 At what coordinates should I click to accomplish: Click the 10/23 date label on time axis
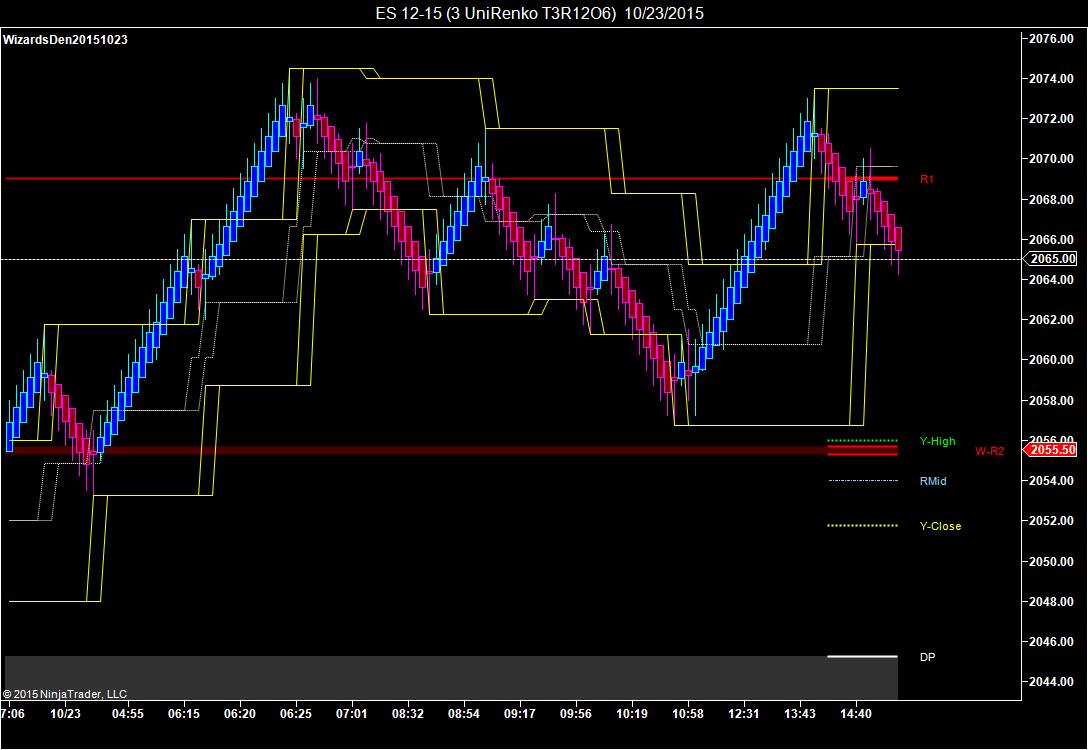65,714
